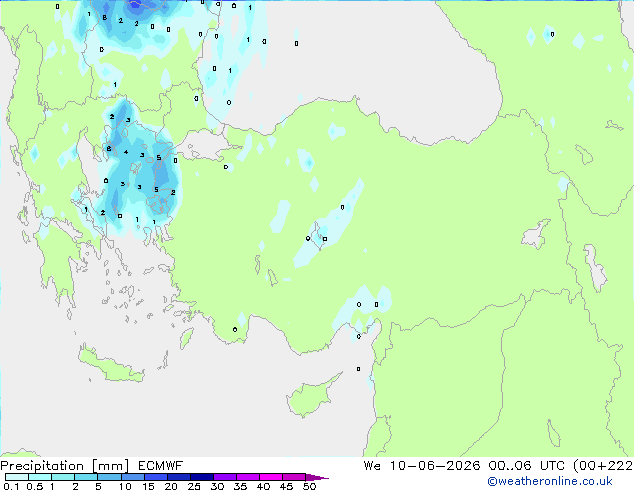Select the 40–45 mm magenta legend swatch

(271, 477)
